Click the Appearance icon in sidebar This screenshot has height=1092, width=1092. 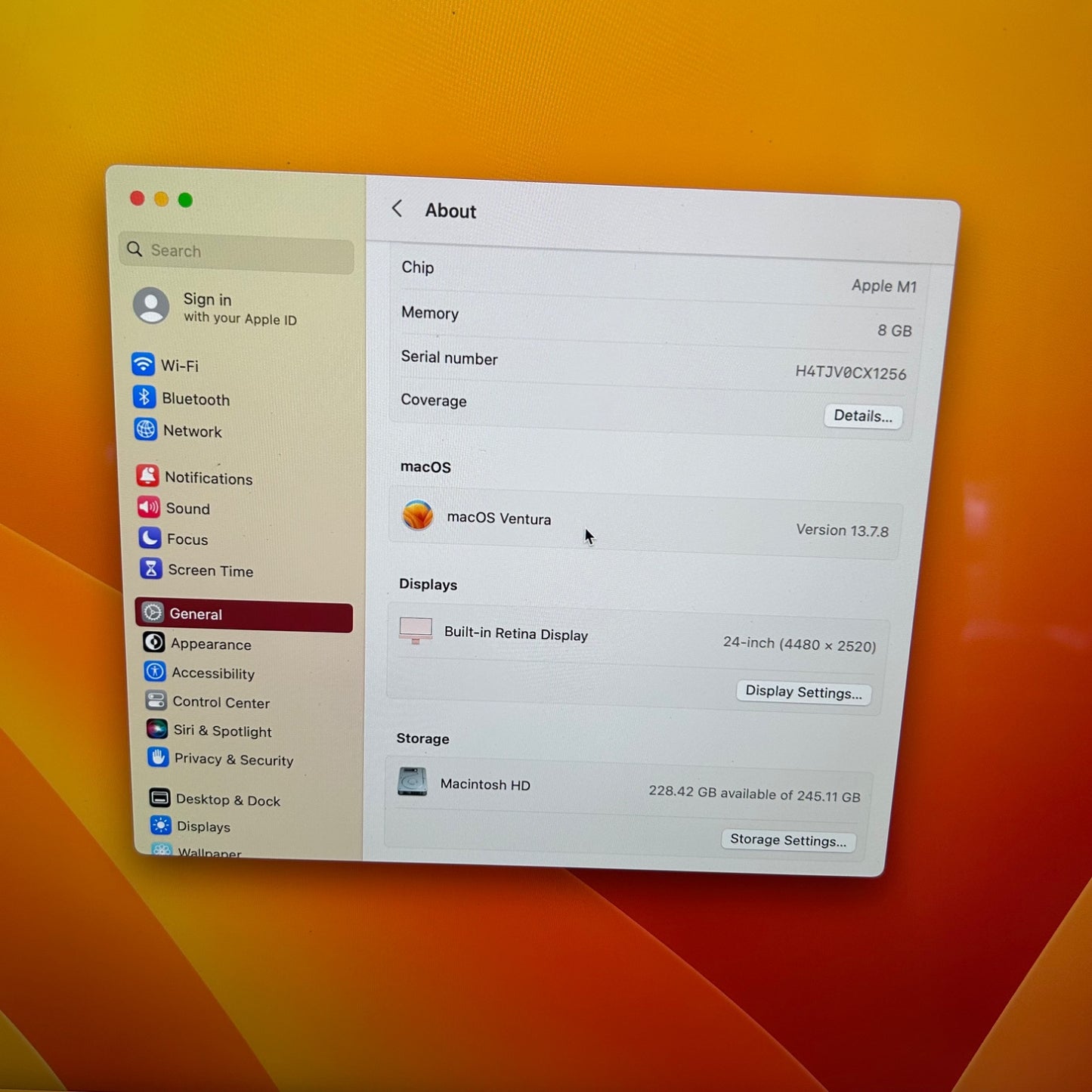tap(154, 642)
